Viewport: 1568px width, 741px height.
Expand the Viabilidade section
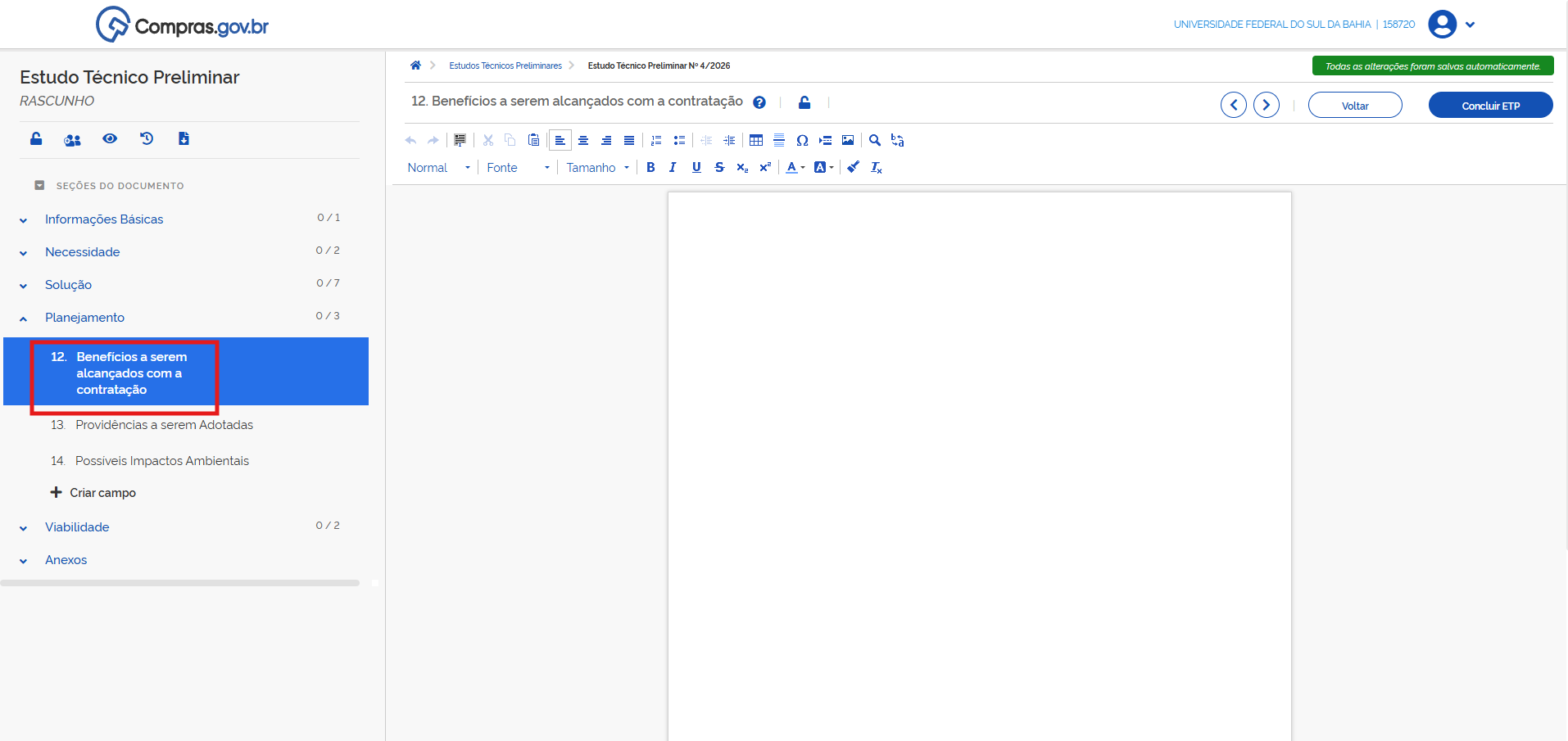(77, 527)
